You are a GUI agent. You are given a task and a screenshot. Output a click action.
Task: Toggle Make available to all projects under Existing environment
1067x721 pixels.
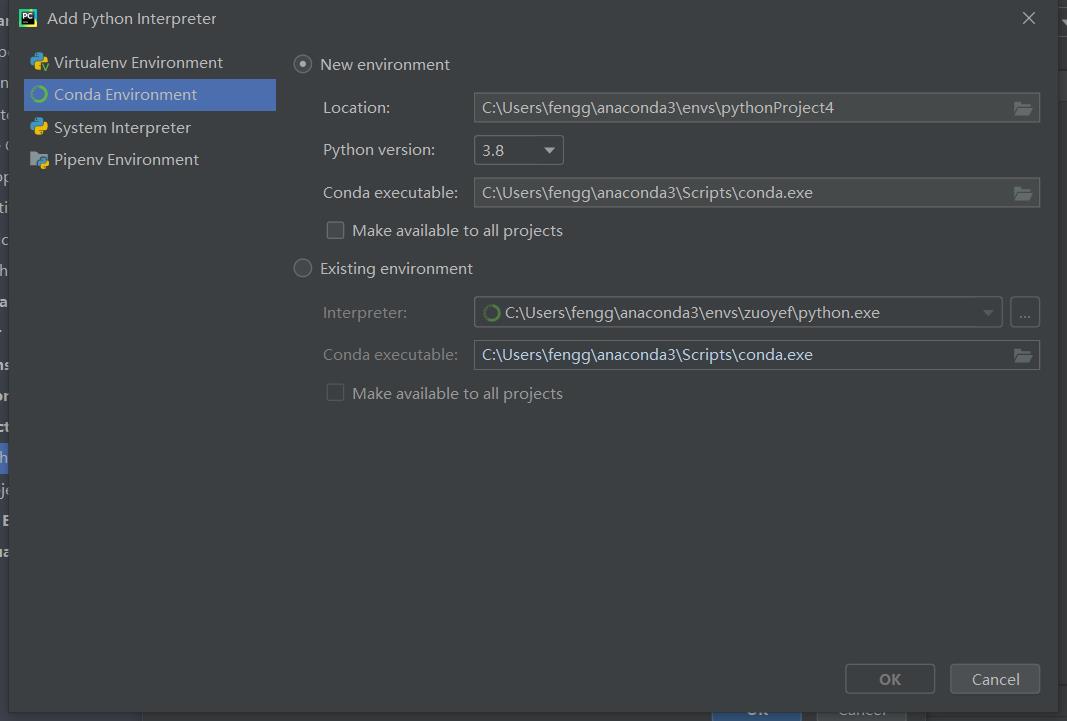click(335, 392)
